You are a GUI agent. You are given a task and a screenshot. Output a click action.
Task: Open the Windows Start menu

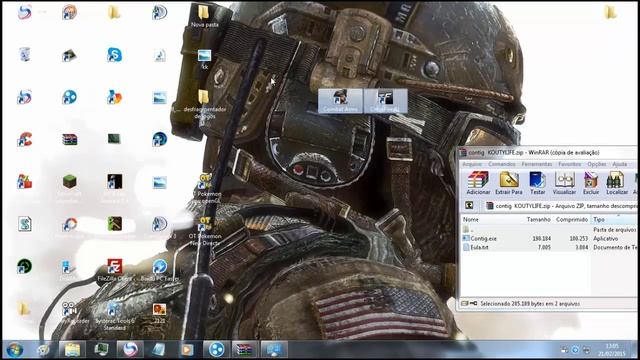pos(14,350)
